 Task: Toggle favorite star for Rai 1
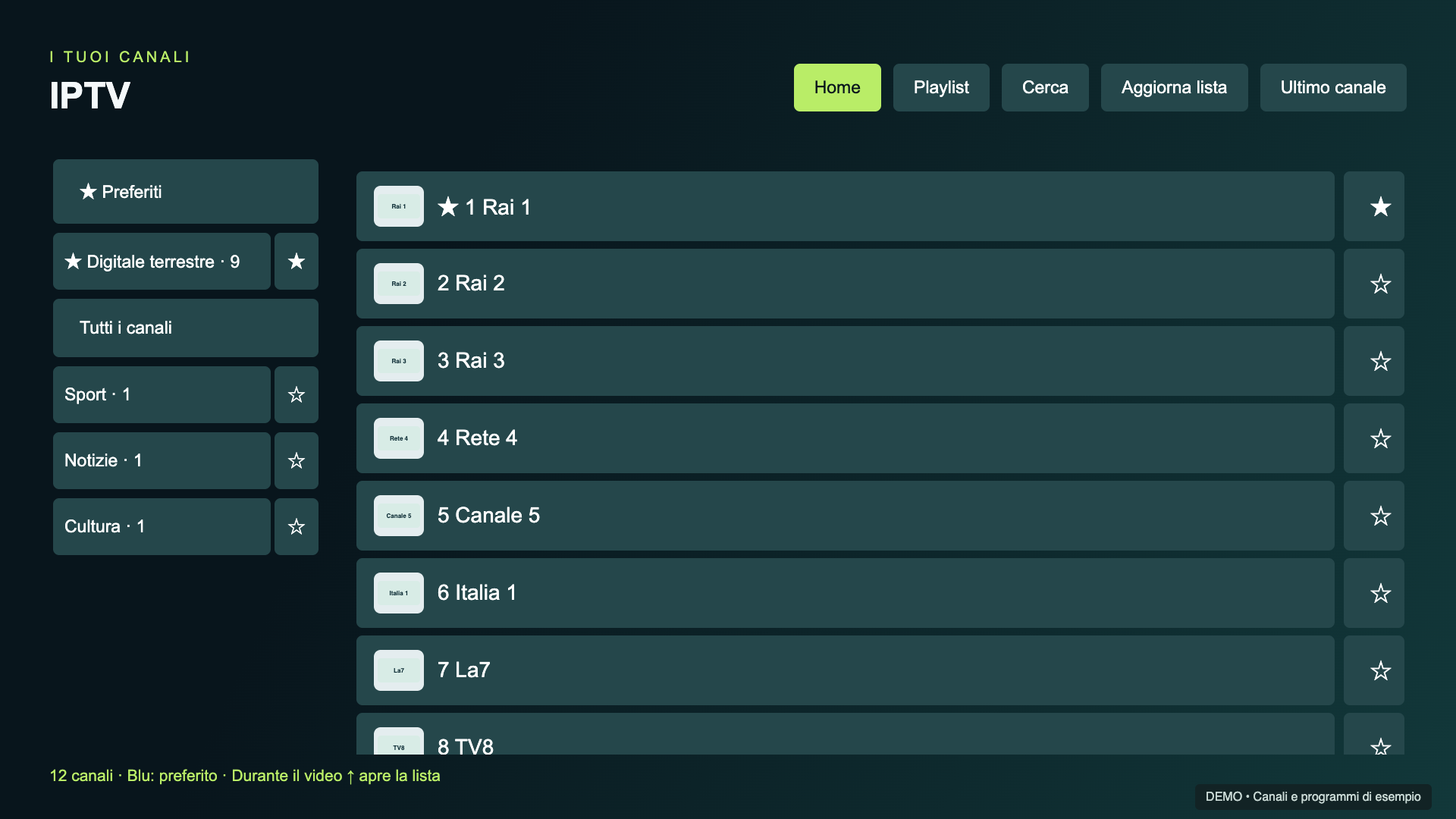[x=1373, y=206]
